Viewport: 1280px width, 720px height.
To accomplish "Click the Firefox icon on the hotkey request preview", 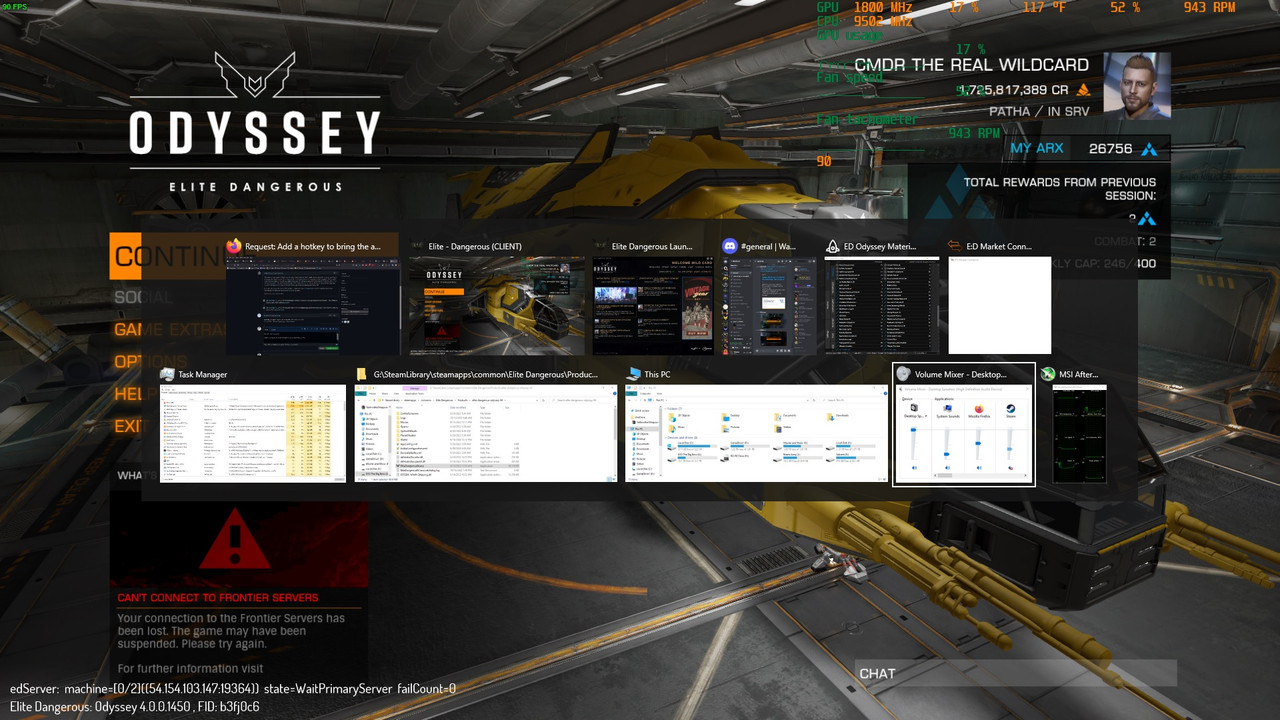I will 232,245.
